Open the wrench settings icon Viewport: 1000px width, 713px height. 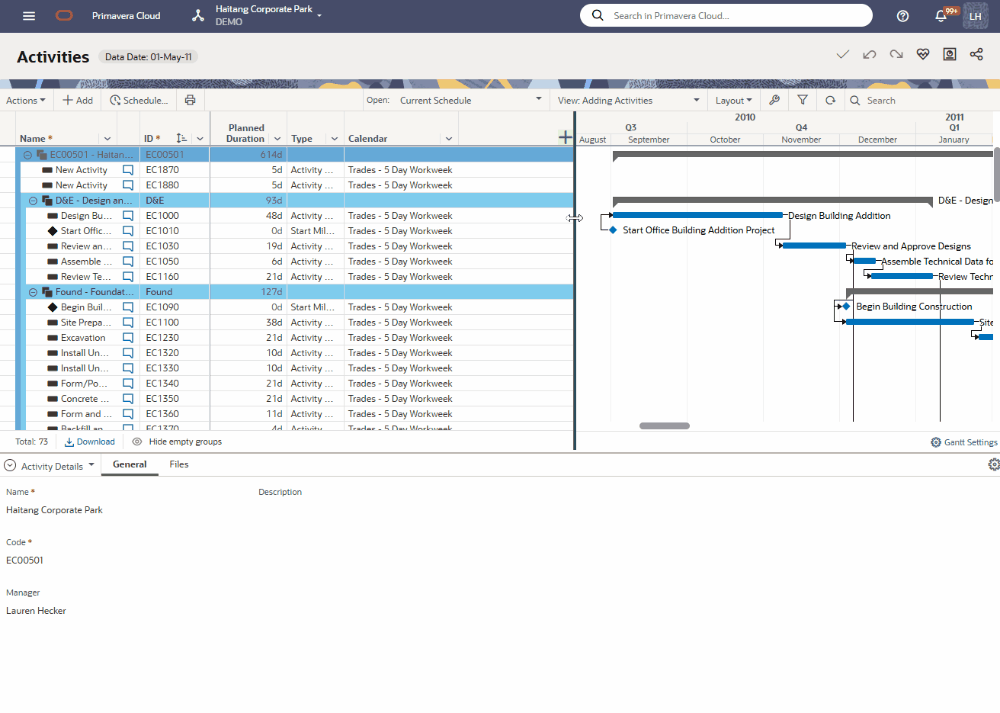click(x=774, y=100)
